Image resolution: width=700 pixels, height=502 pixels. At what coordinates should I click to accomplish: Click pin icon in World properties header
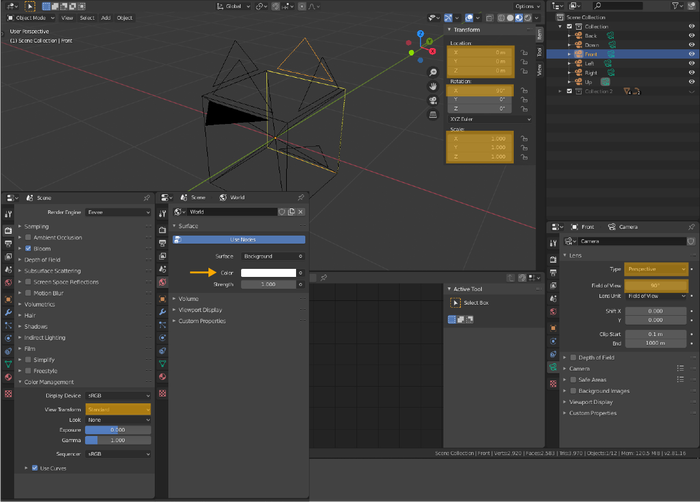tap(301, 197)
